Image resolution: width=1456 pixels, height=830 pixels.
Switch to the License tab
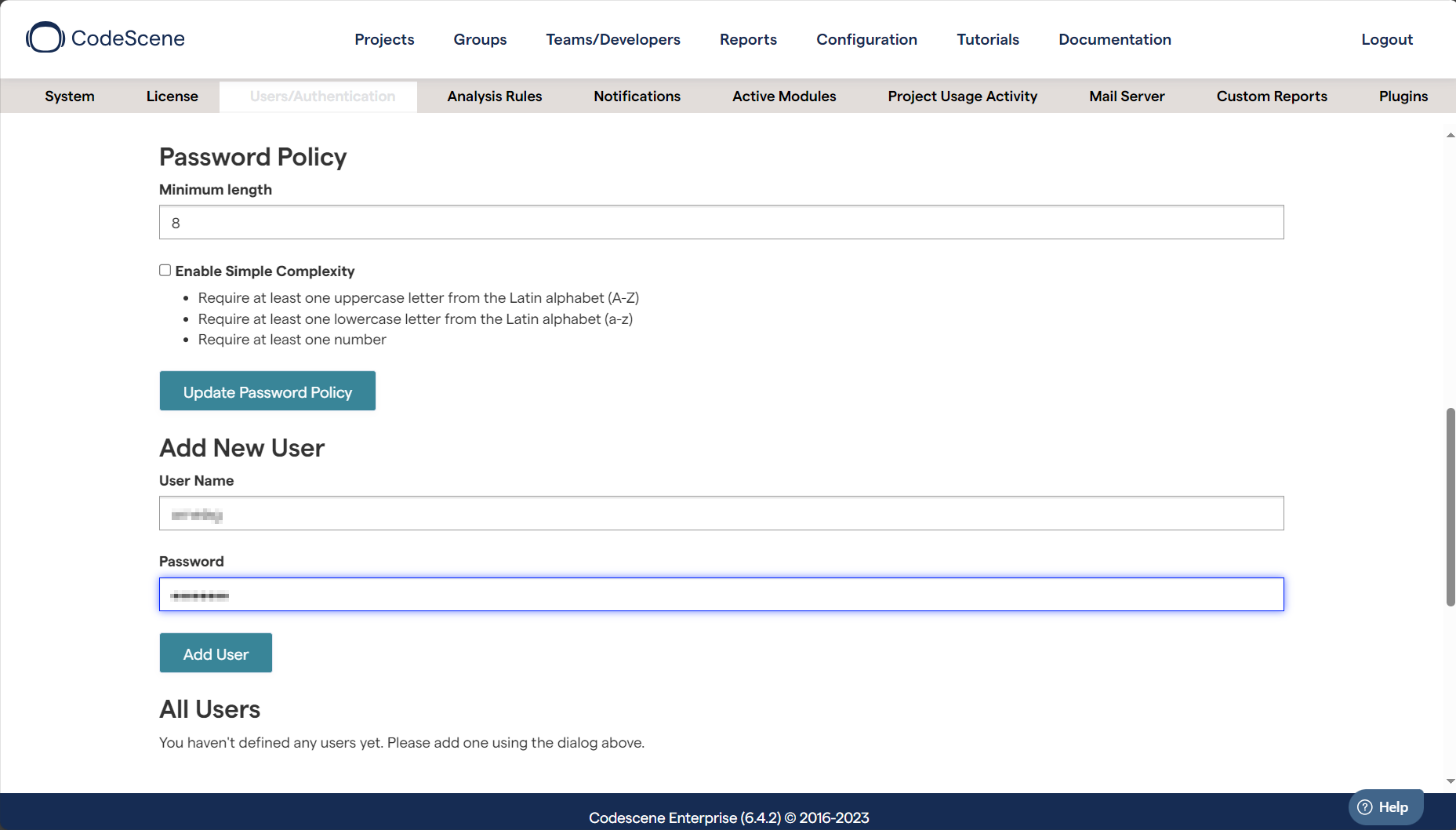[172, 96]
